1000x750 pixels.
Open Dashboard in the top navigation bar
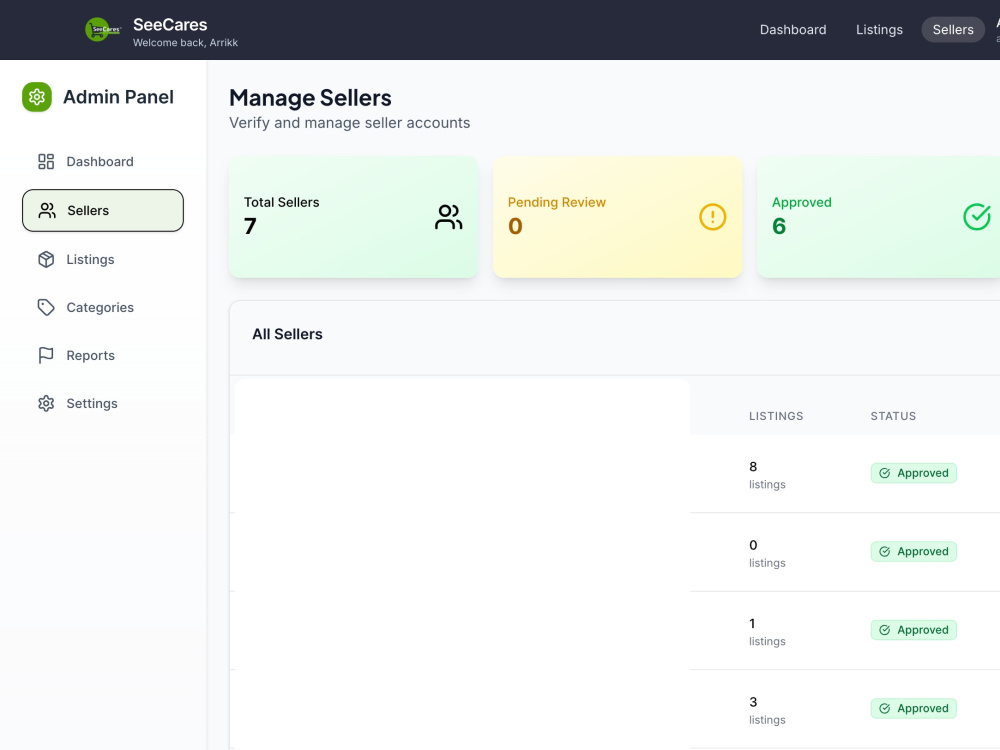pos(793,30)
